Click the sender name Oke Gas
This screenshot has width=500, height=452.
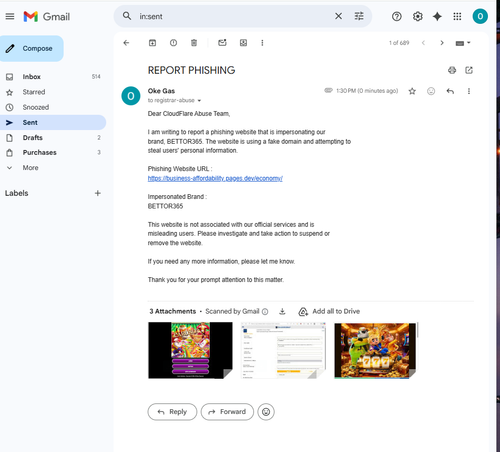(161, 91)
